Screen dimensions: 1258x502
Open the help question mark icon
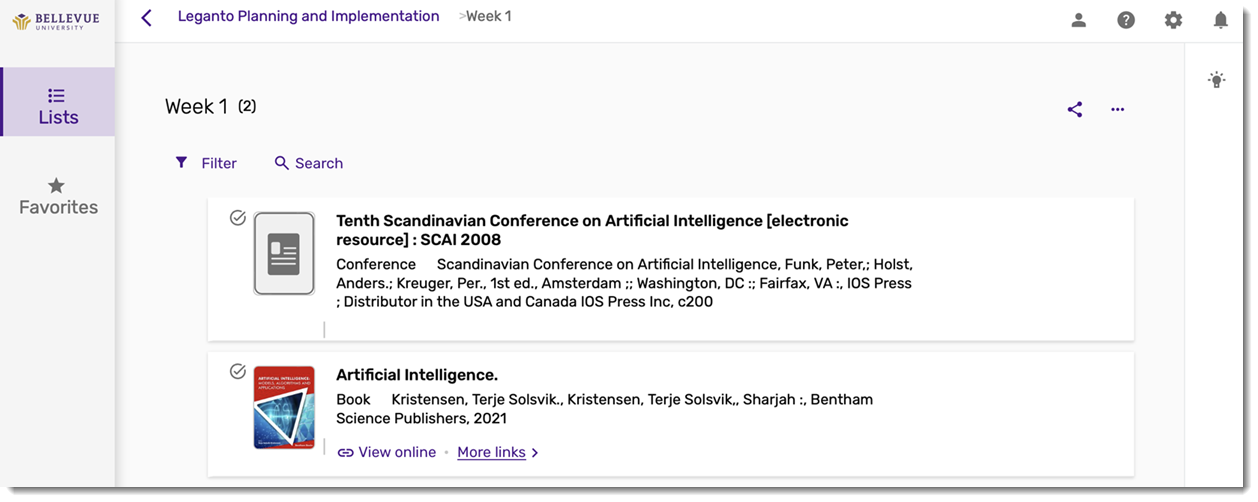coord(1126,20)
